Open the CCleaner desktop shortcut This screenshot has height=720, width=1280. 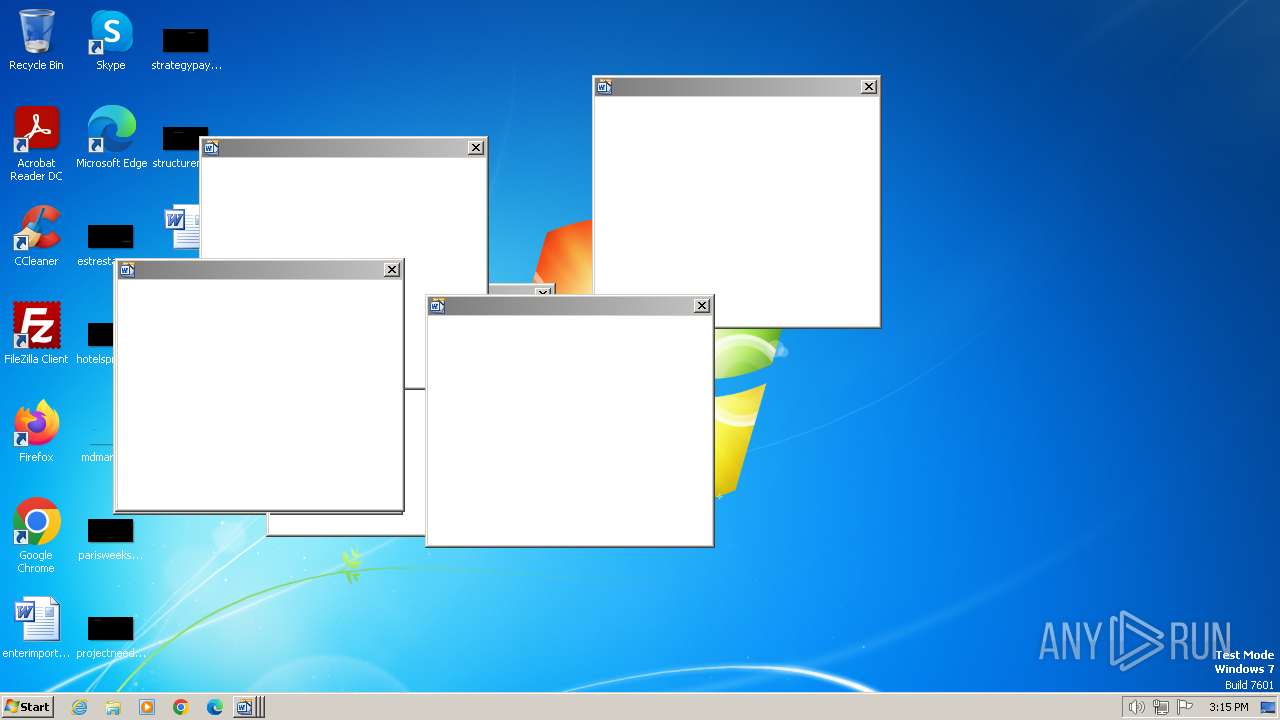(x=36, y=236)
